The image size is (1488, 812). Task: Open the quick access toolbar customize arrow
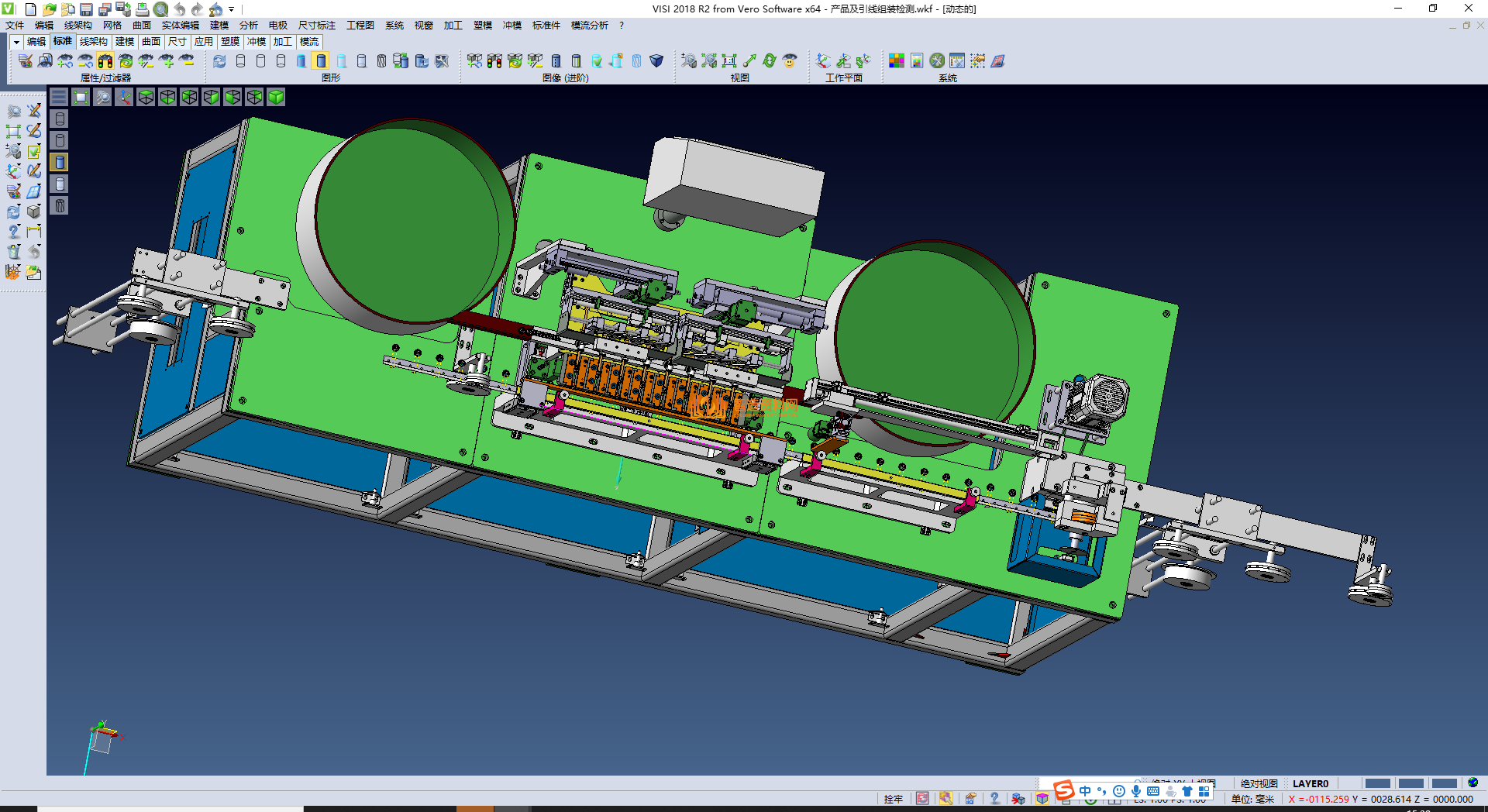(231, 9)
